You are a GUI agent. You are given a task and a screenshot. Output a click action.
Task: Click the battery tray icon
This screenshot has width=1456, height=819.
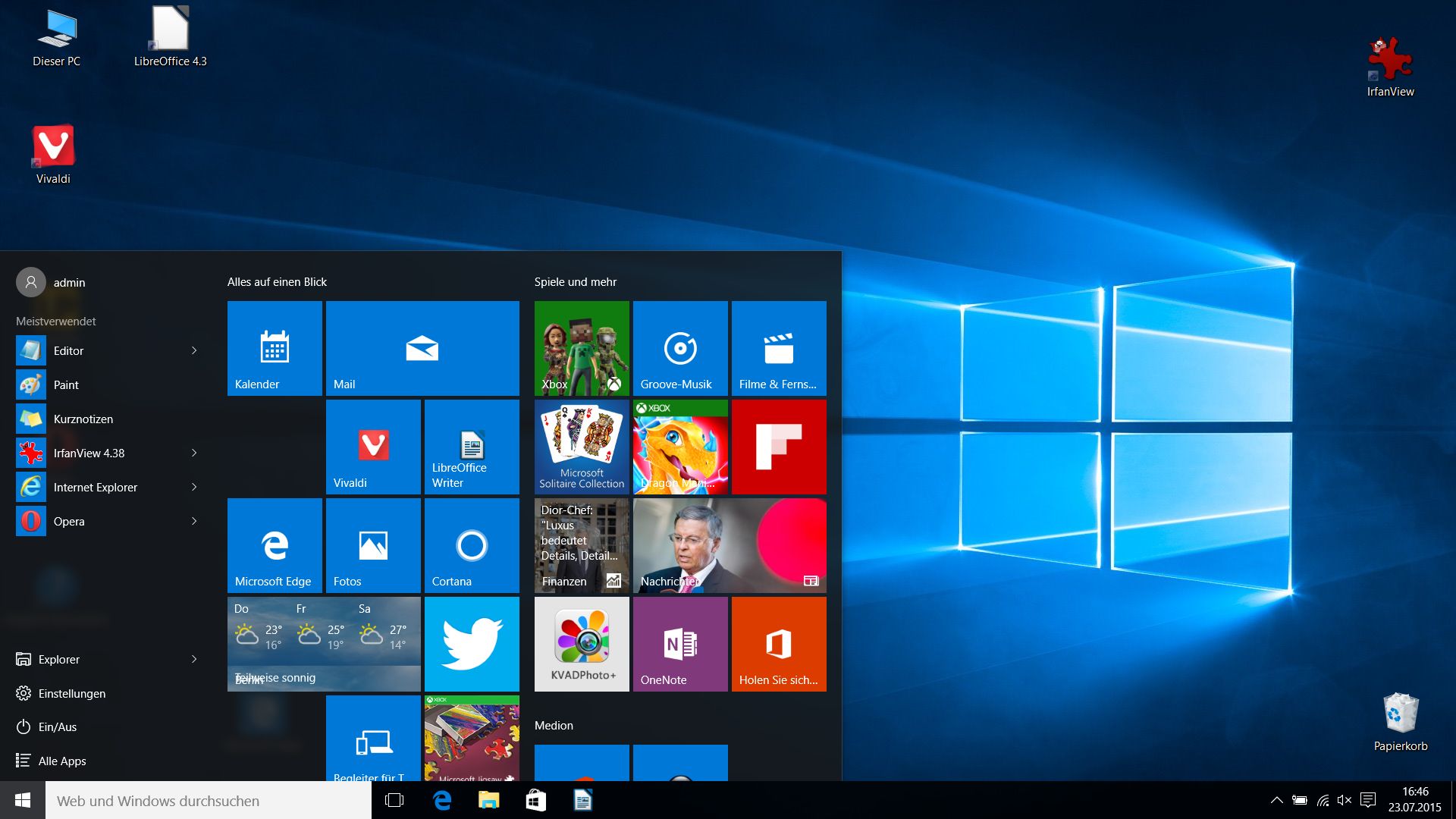coord(1300,800)
